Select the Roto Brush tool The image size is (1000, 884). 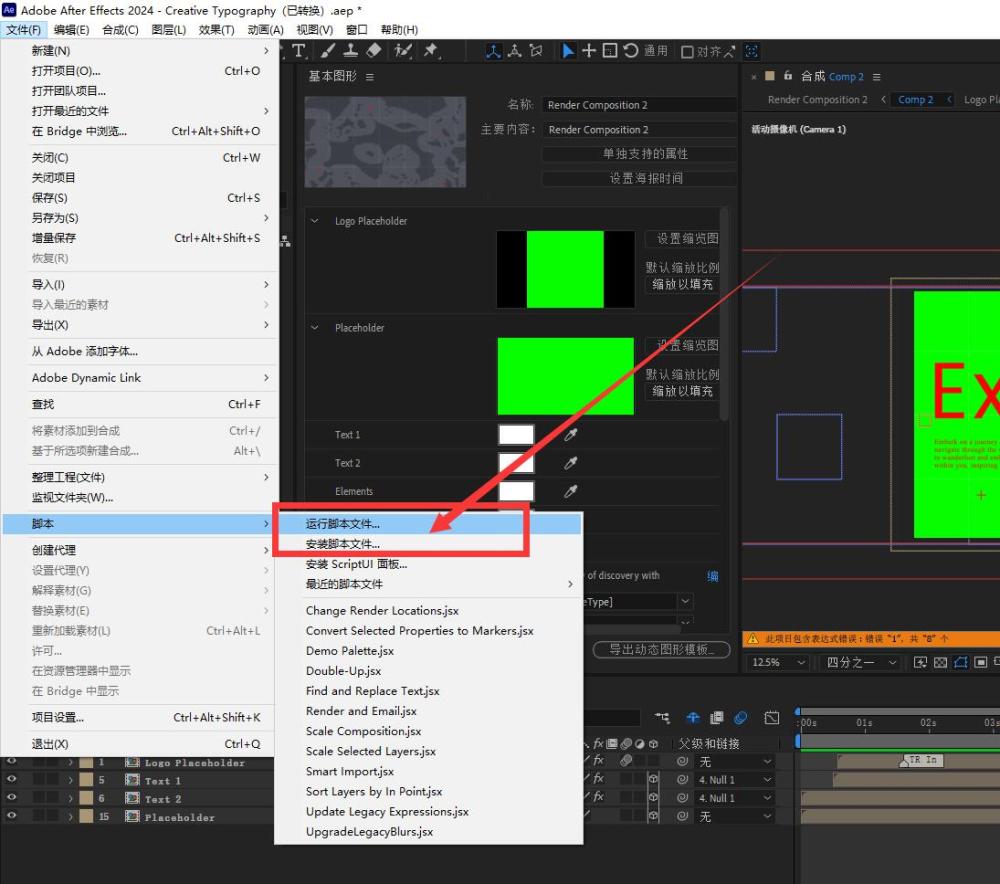tap(403, 50)
